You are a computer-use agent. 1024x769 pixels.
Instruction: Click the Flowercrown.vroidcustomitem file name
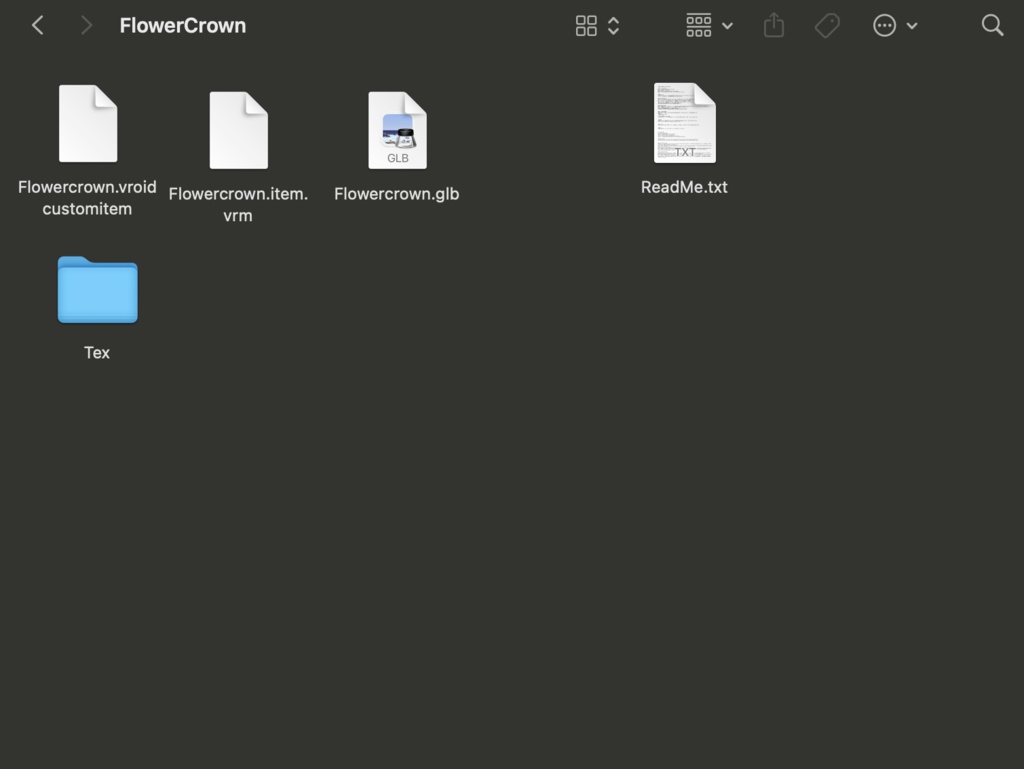(87, 198)
